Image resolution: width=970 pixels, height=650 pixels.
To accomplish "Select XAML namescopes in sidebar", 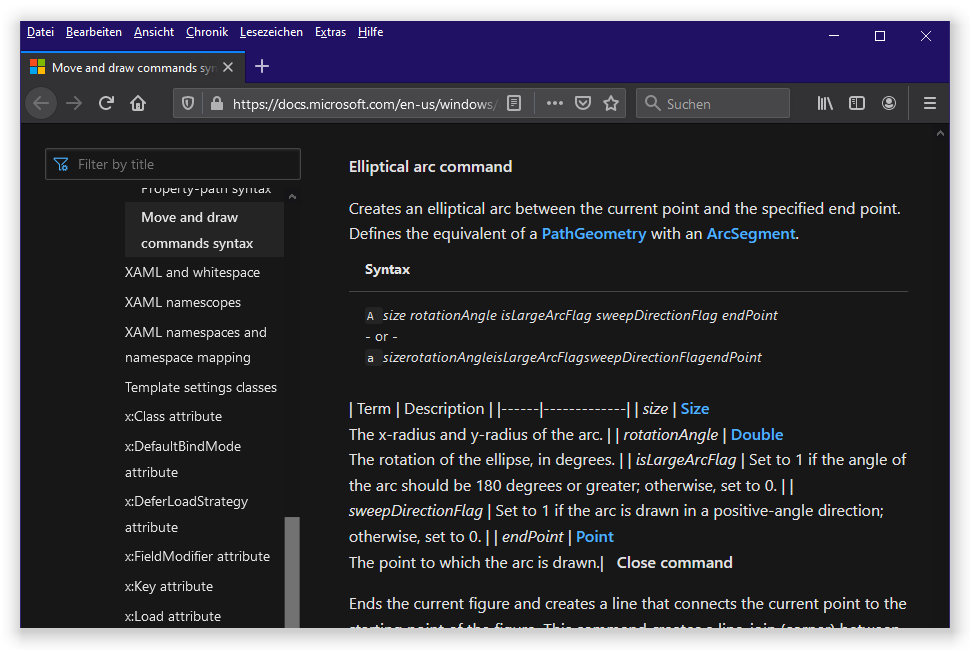I will (x=183, y=302).
